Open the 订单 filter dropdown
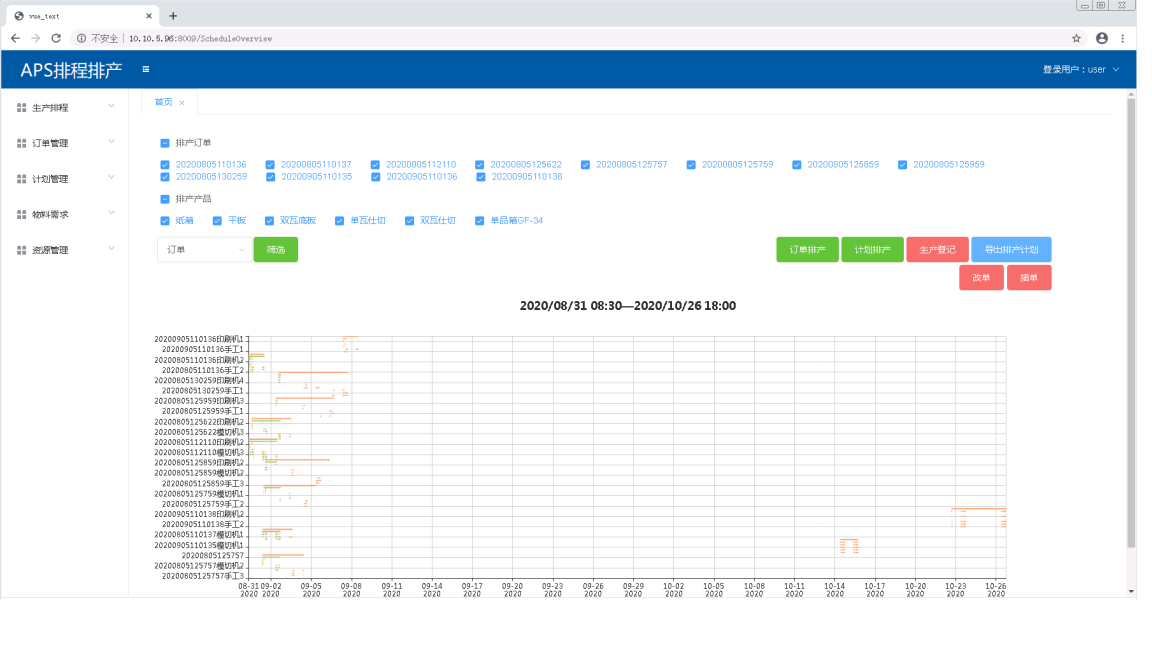Viewport: 1152px width, 648px height. (x=205, y=249)
